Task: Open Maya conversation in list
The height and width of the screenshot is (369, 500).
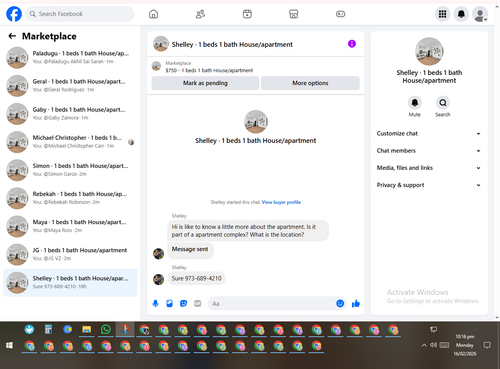Action: [70, 226]
